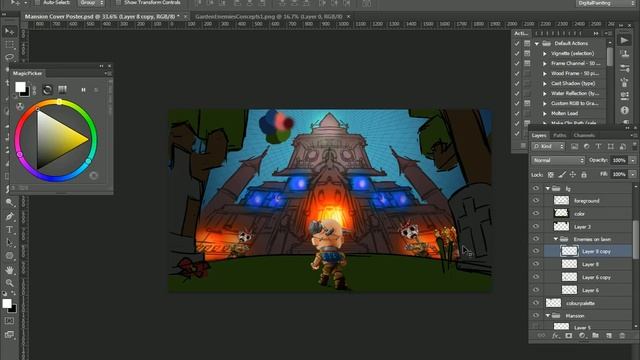
Task: Click the Lock transparent pixels icon
Action: (551, 175)
